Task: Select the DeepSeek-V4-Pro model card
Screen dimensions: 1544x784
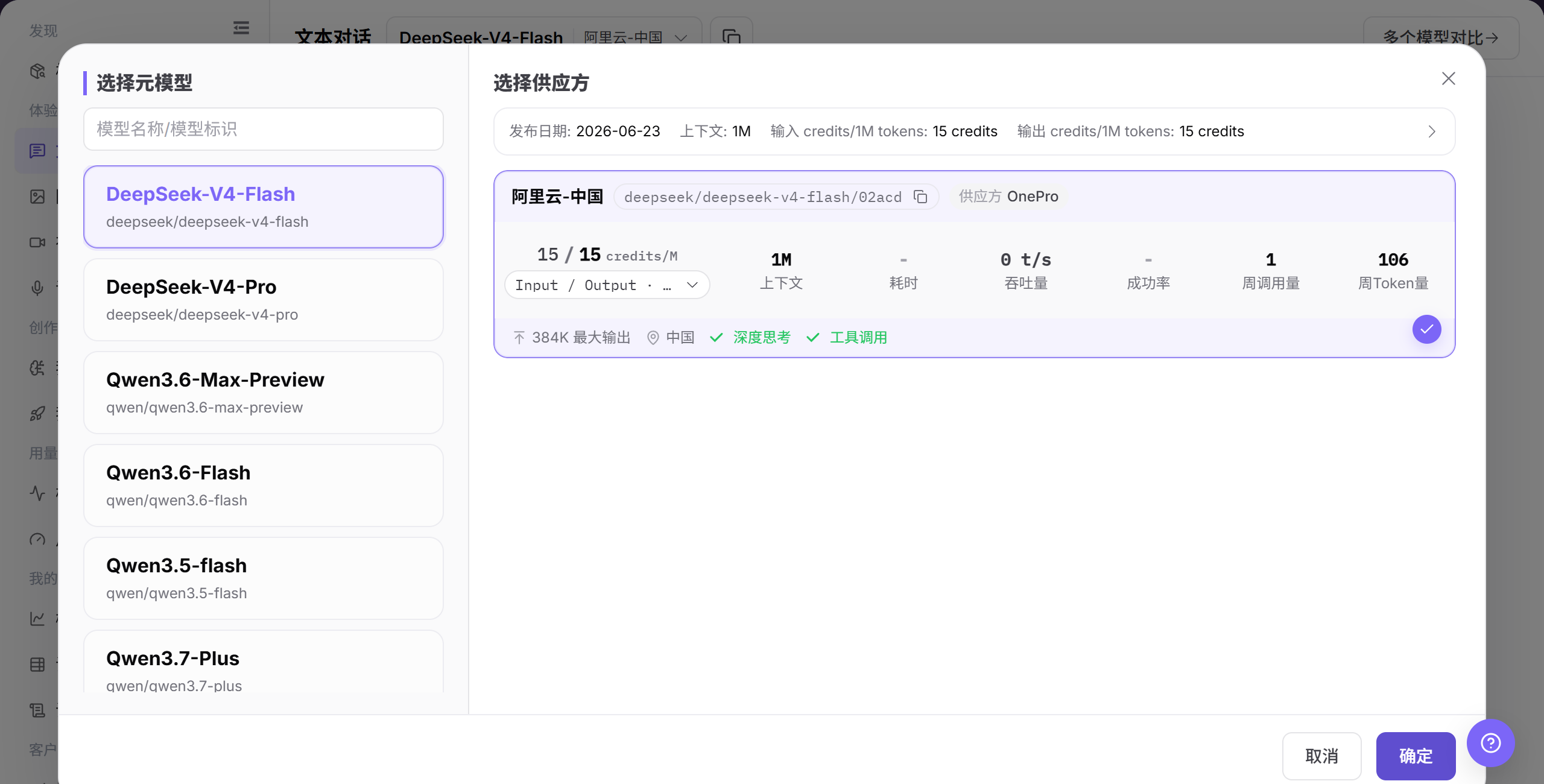Action: coord(264,300)
